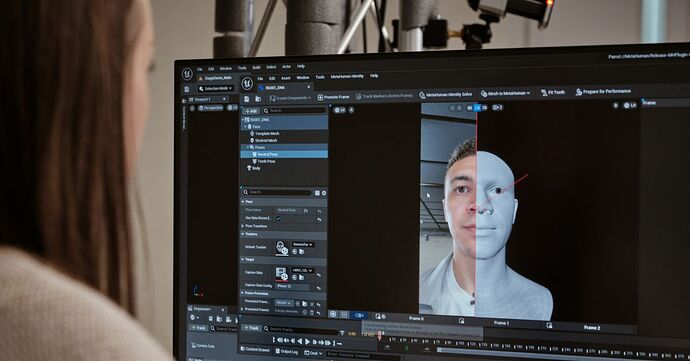Screen dimensions: 690x361
Task: Select the Template Mesh tree item
Action: pos(264,133)
